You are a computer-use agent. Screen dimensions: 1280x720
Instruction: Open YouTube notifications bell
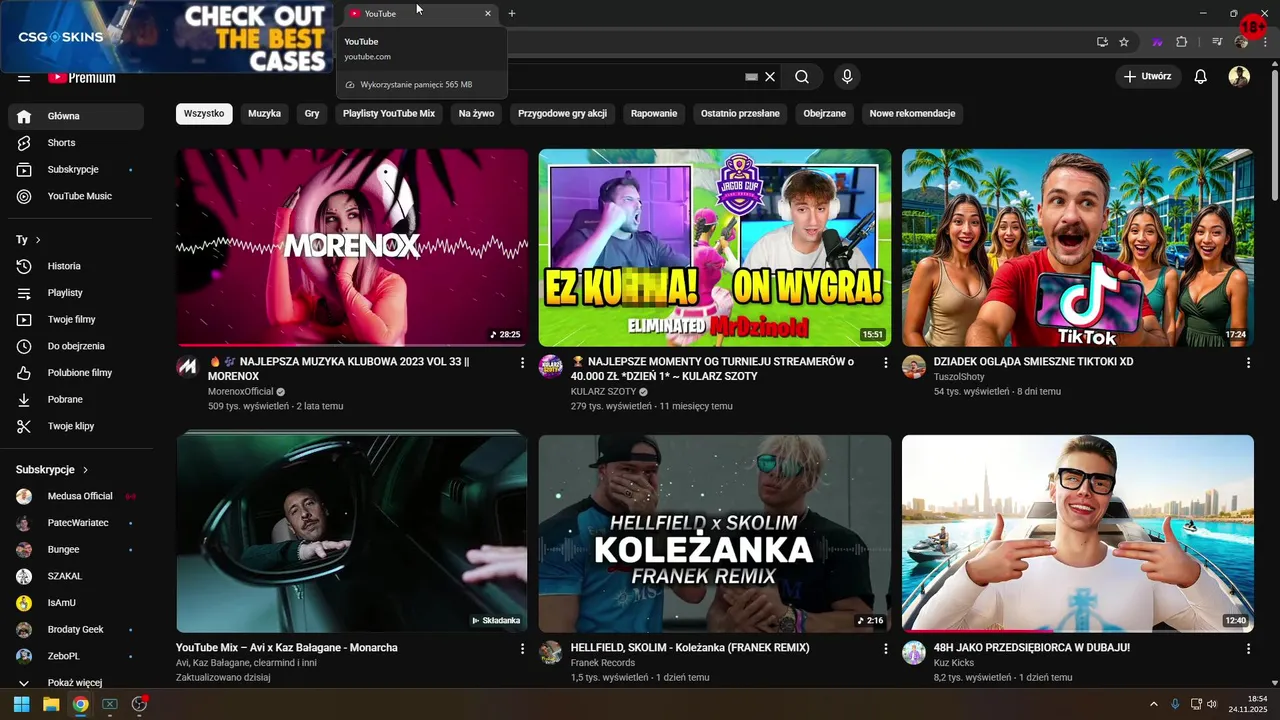pos(1201,77)
